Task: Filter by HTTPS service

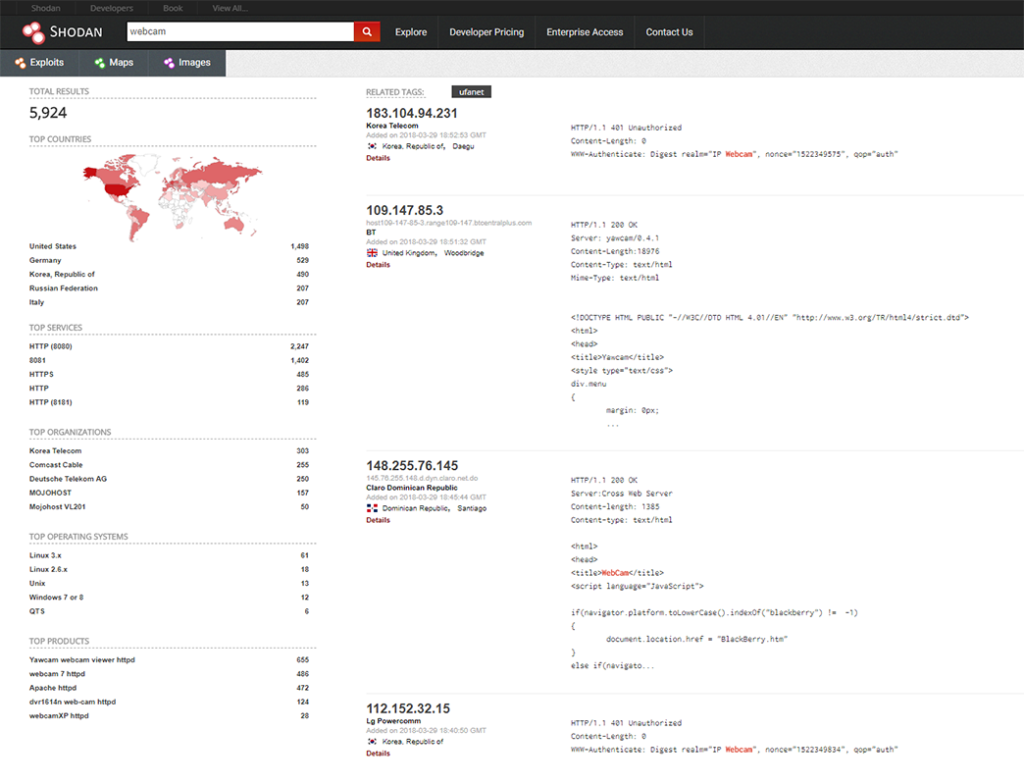Action: point(41,374)
